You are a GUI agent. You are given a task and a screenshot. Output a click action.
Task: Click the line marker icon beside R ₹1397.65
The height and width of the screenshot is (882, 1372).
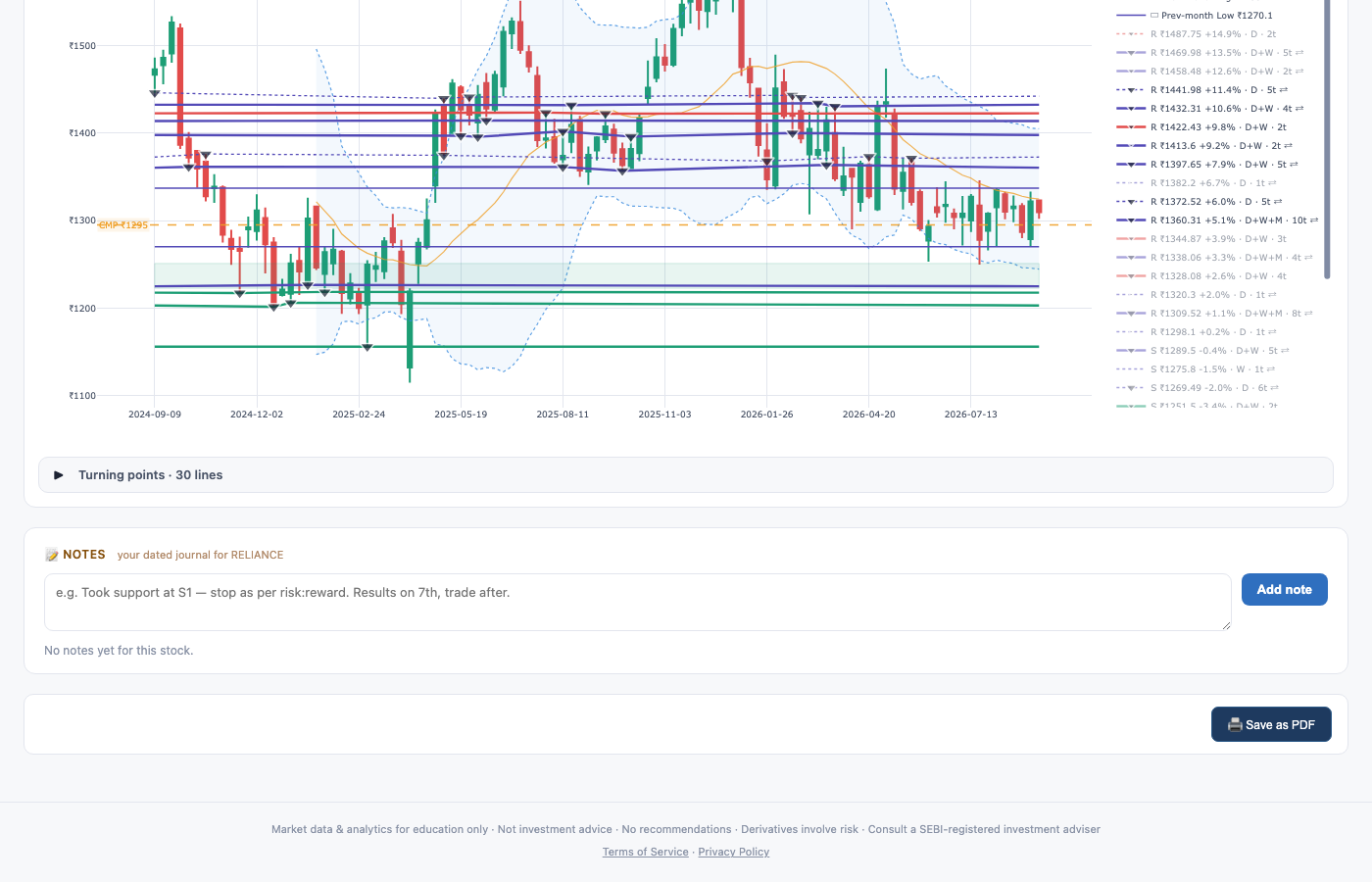coord(1131,165)
